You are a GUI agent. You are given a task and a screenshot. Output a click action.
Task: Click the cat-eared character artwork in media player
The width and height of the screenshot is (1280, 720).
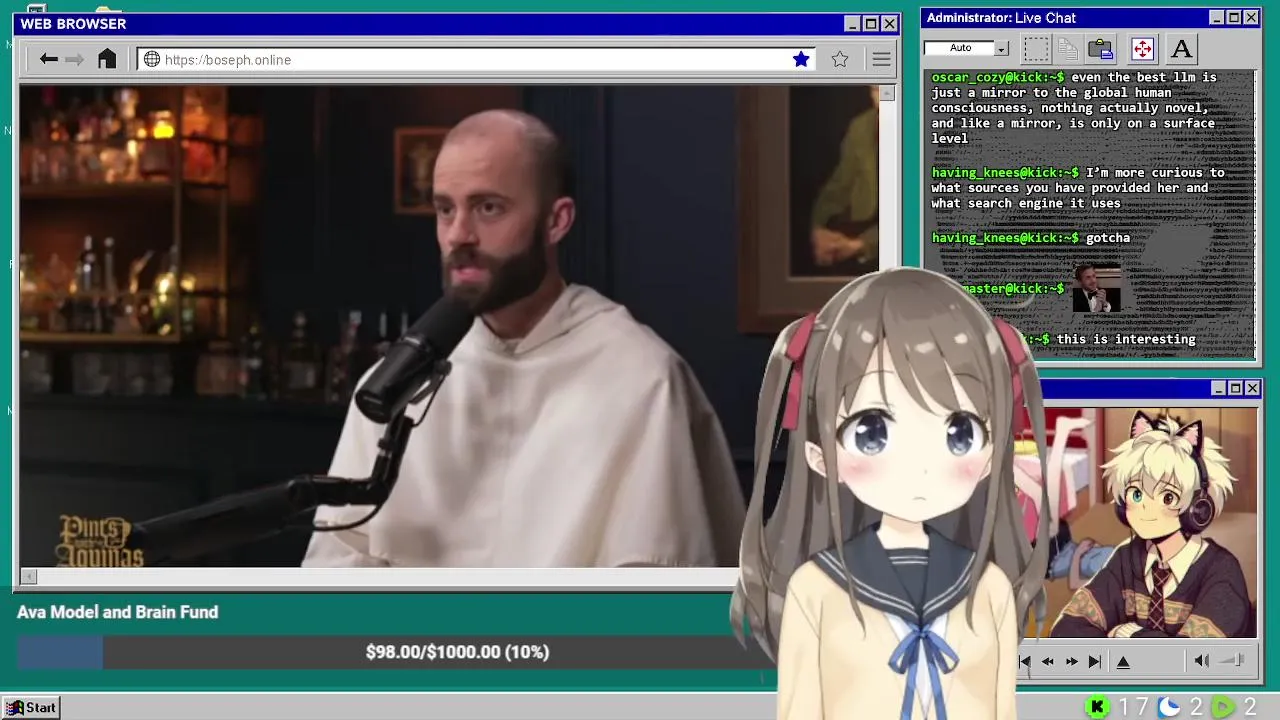coord(1150,522)
